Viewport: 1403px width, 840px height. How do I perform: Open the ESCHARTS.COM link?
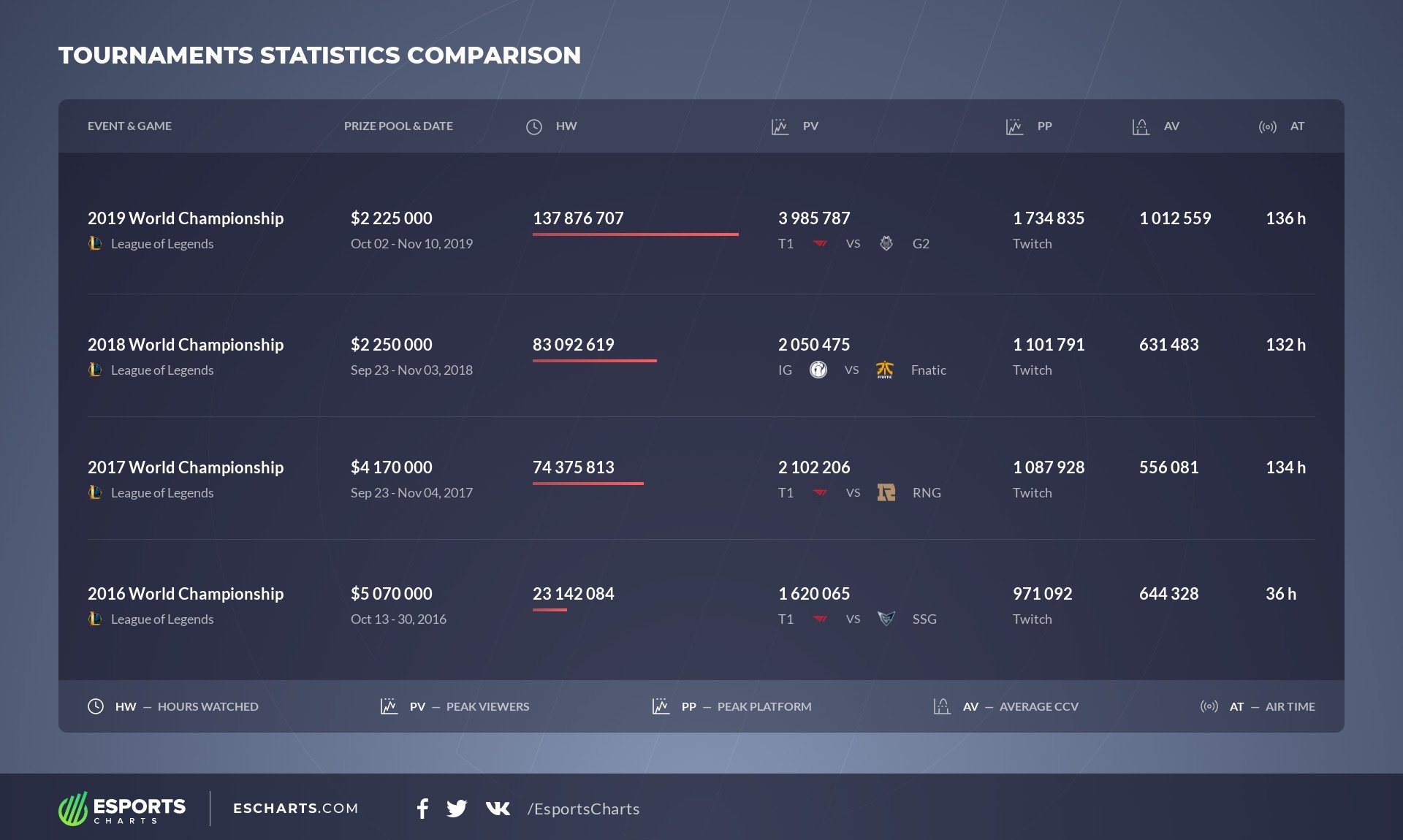295,808
